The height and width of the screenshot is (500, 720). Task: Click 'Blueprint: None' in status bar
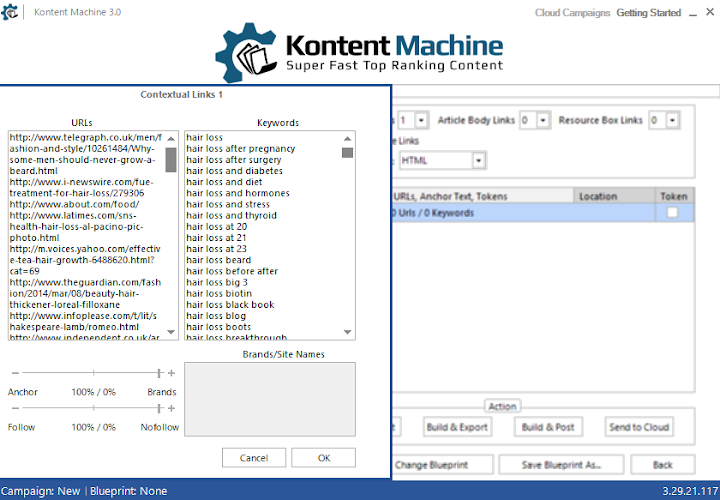(x=129, y=491)
